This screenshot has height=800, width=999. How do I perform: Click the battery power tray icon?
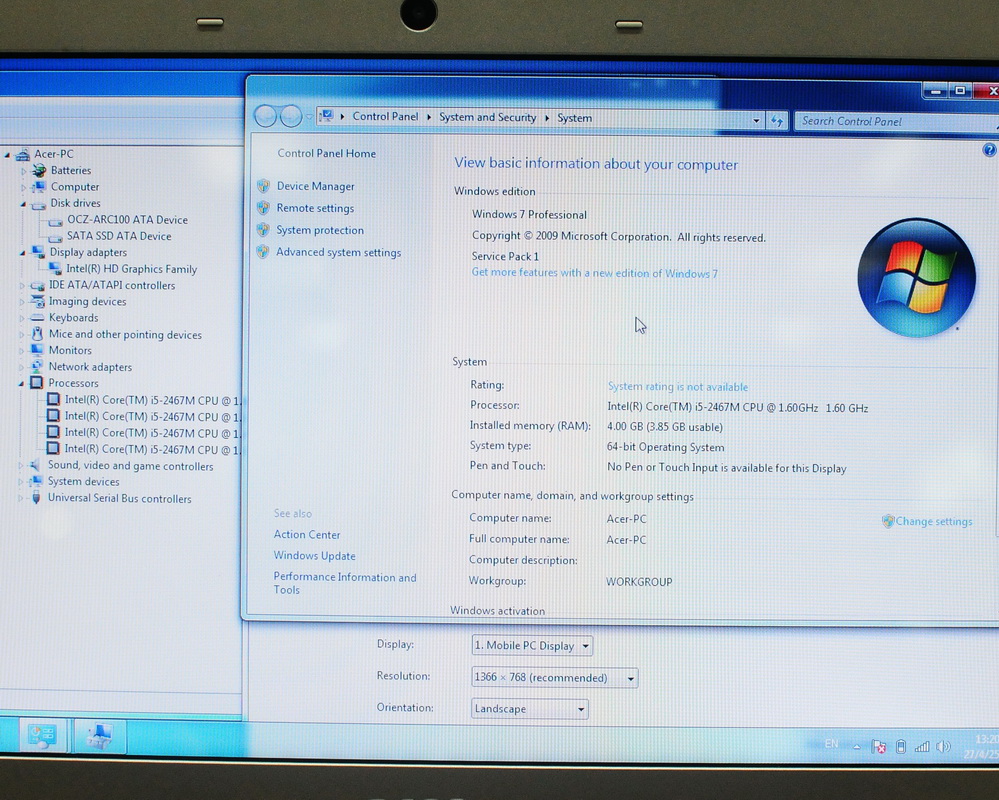click(x=900, y=746)
